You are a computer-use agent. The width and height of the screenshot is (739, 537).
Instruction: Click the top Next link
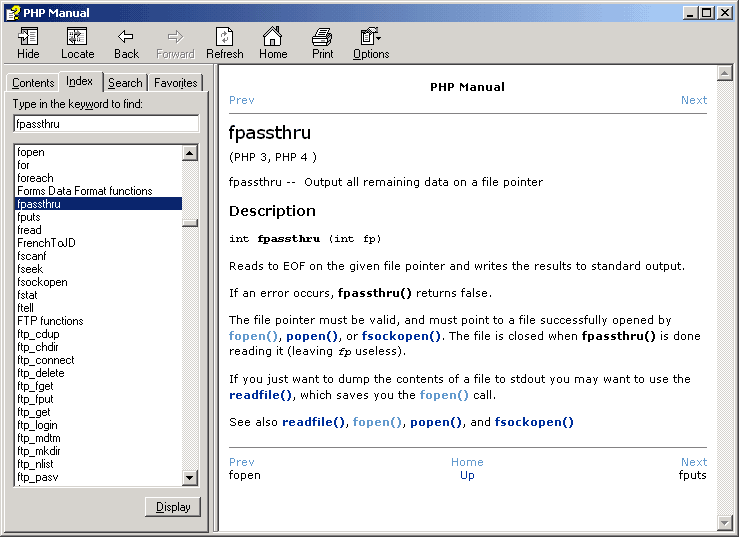[x=693, y=100]
